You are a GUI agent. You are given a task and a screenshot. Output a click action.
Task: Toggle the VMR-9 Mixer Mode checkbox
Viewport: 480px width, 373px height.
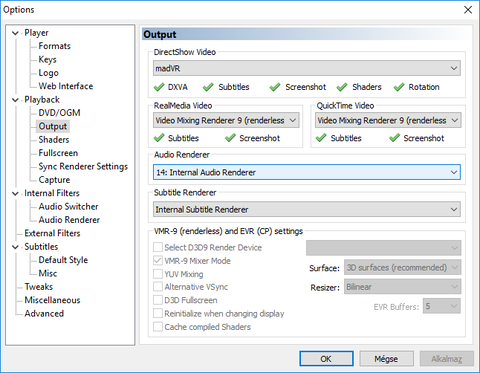point(158,261)
